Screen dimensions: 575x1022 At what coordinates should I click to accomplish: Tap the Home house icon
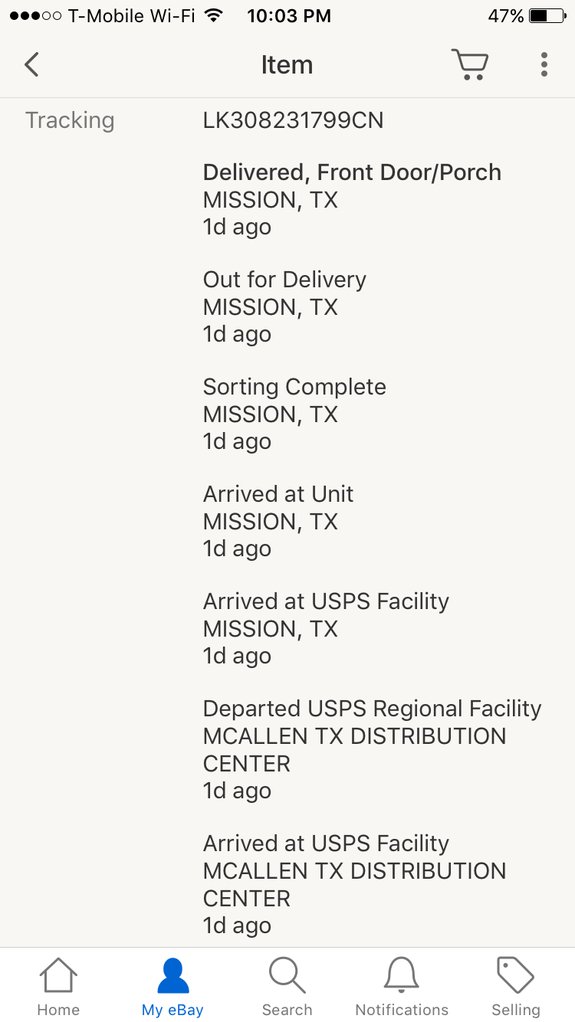click(58, 976)
